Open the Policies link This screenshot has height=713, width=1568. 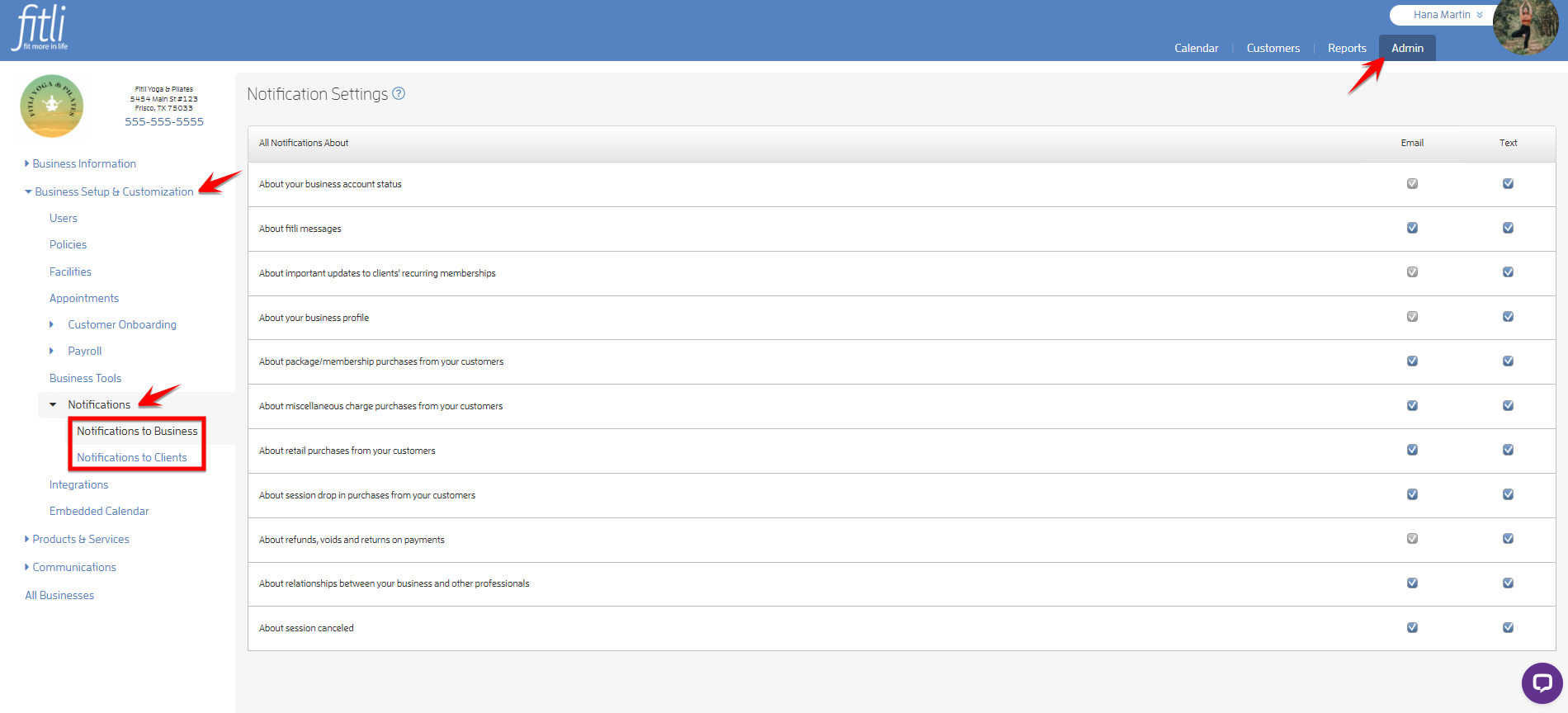68,244
